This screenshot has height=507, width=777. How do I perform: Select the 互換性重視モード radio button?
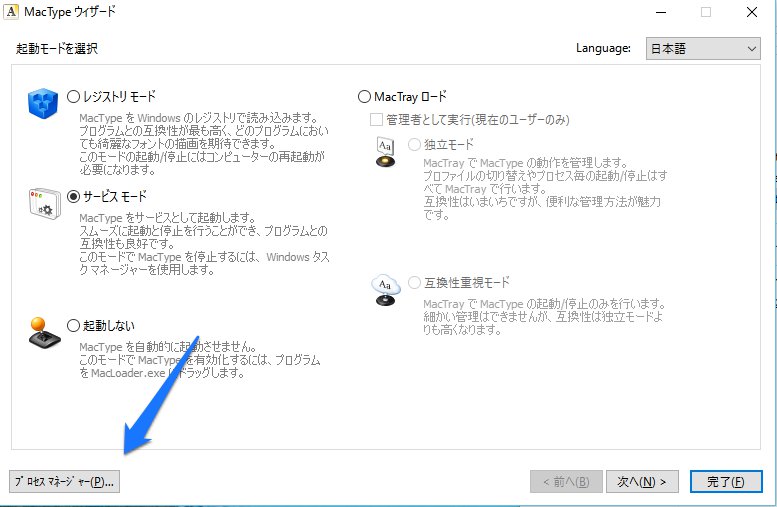pyautogui.click(x=414, y=282)
